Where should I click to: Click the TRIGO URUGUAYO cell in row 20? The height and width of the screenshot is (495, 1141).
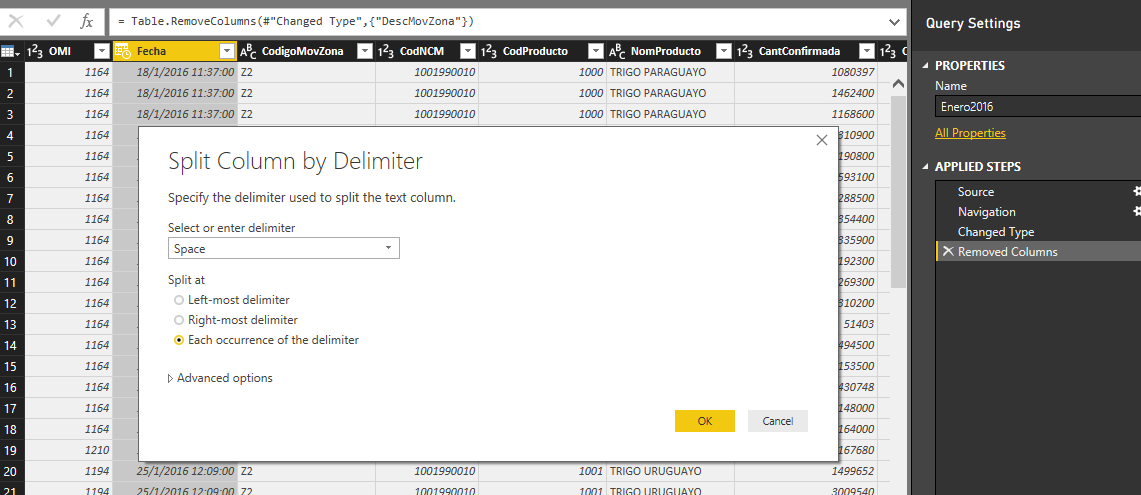point(670,471)
